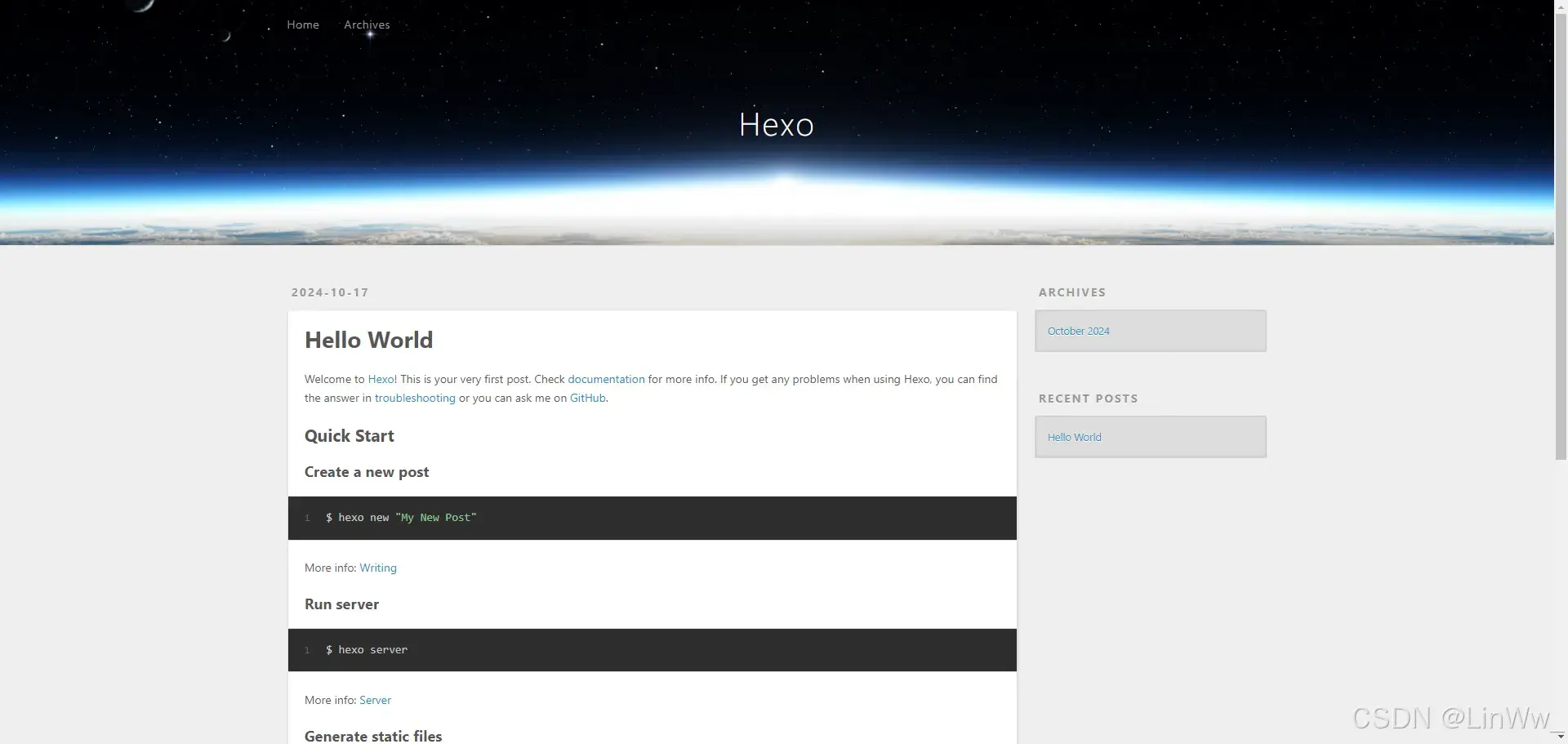Open the Home navigation link
Screen dimensions: 1568x744
click(x=303, y=25)
